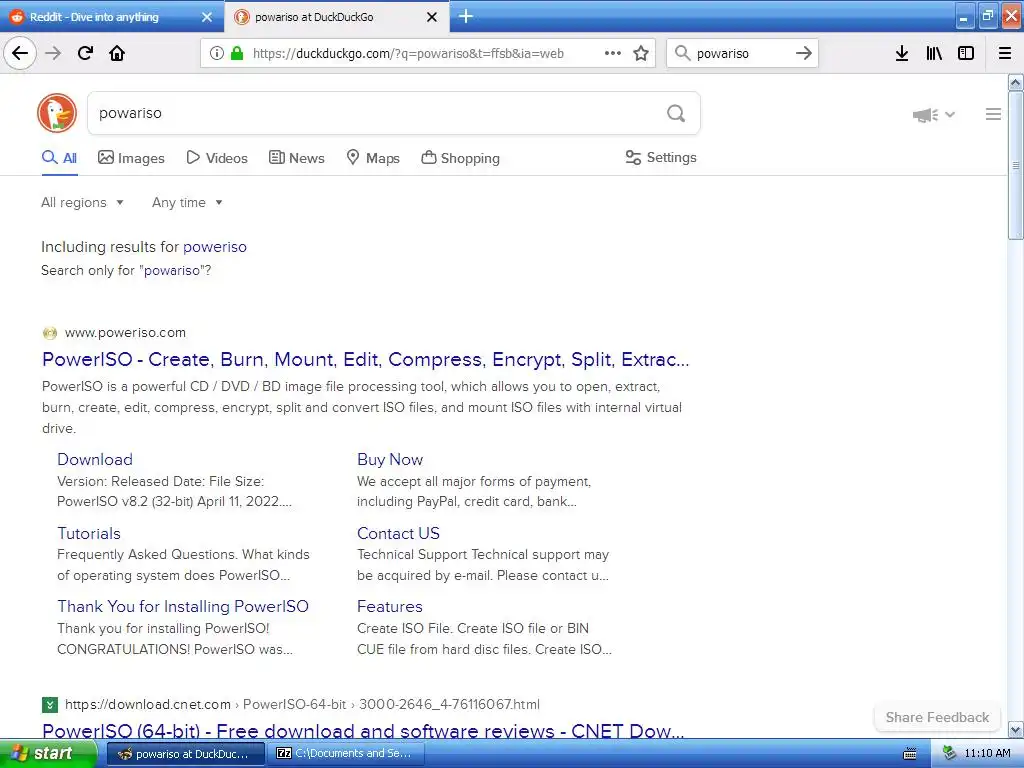Click the system tray network icon
Image resolution: width=1024 pixels, height=768 pixels.
tap(949, 754)
